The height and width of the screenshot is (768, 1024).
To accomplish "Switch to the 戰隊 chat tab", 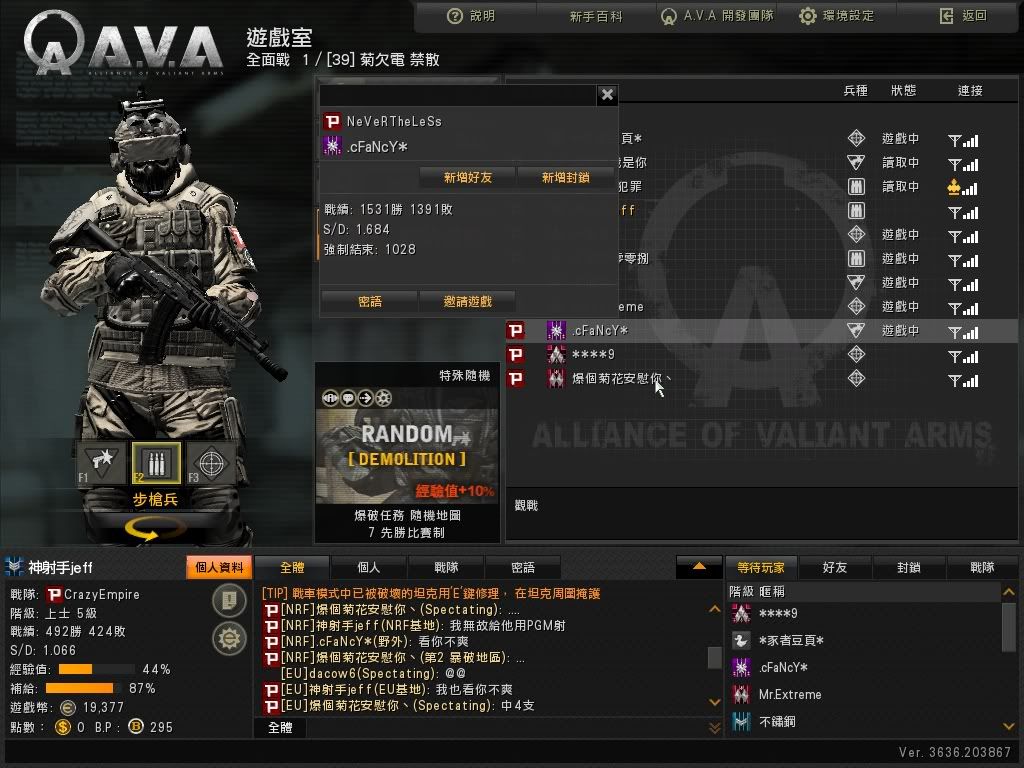I will [x=446, y=568].
